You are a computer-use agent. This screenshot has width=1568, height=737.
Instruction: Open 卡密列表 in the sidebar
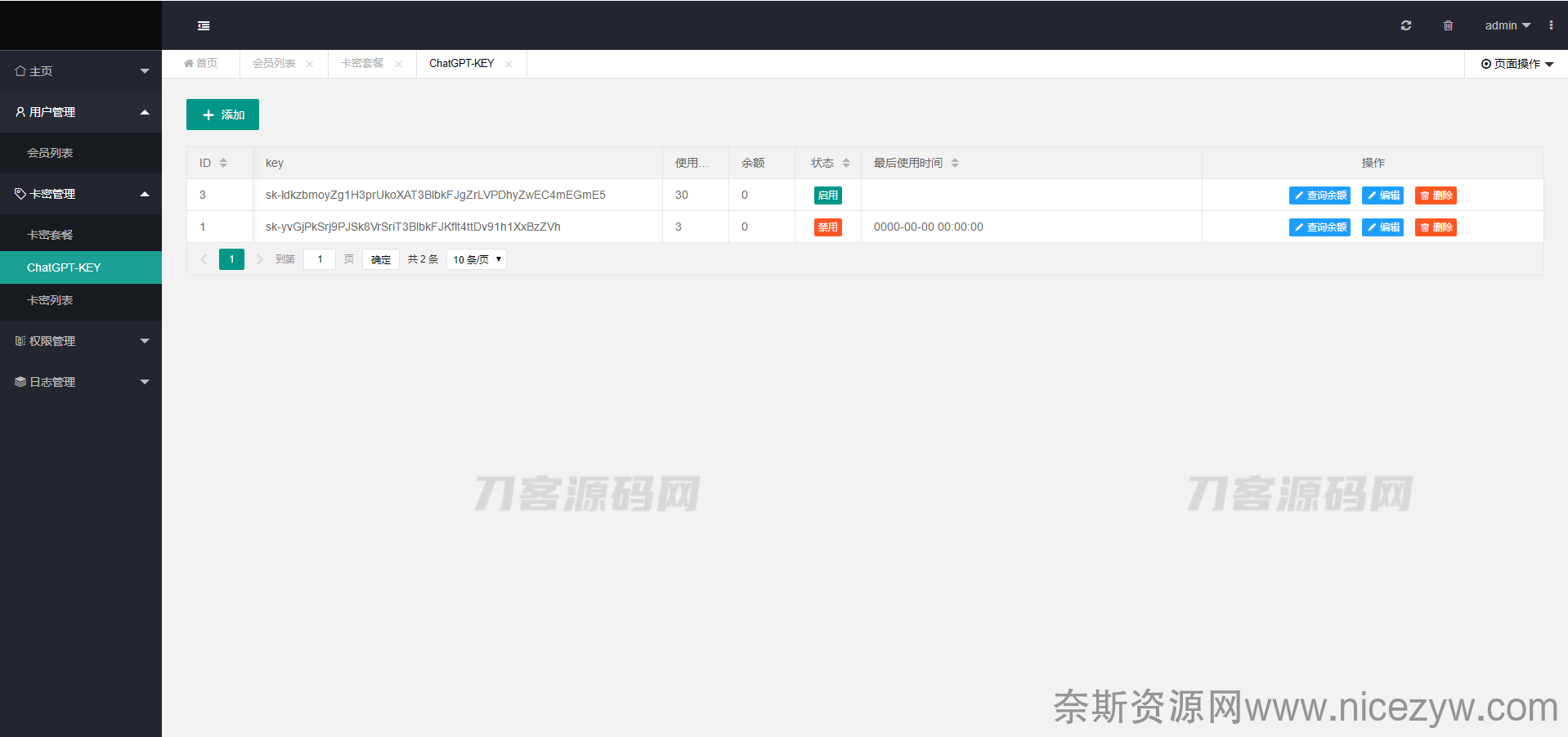(81, 300)
